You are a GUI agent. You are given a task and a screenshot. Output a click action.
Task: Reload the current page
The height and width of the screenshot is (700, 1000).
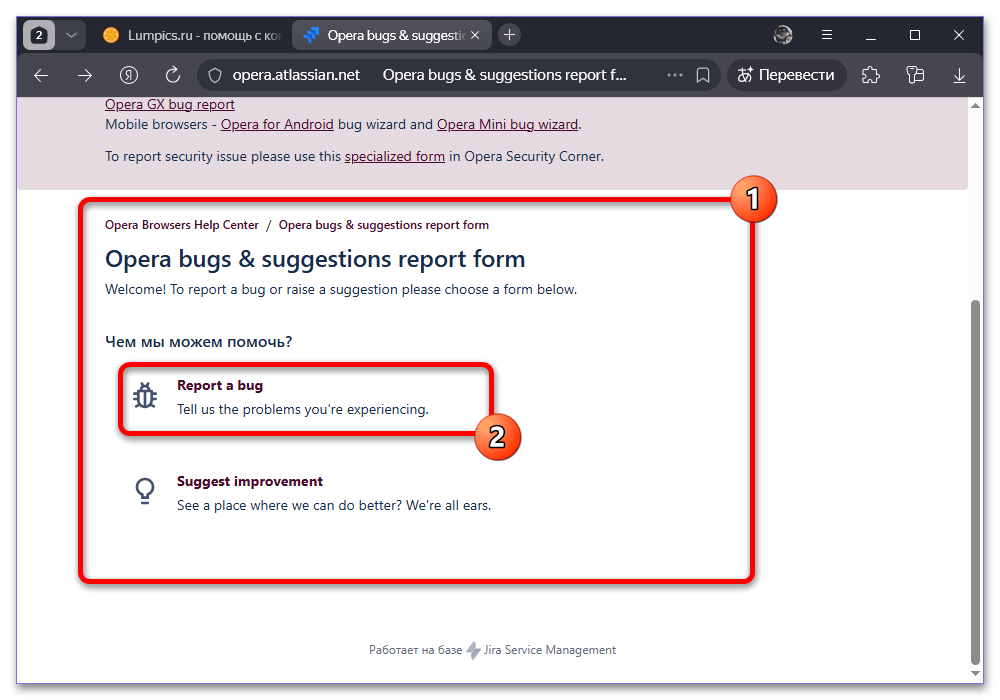click(x=173, y=75)
